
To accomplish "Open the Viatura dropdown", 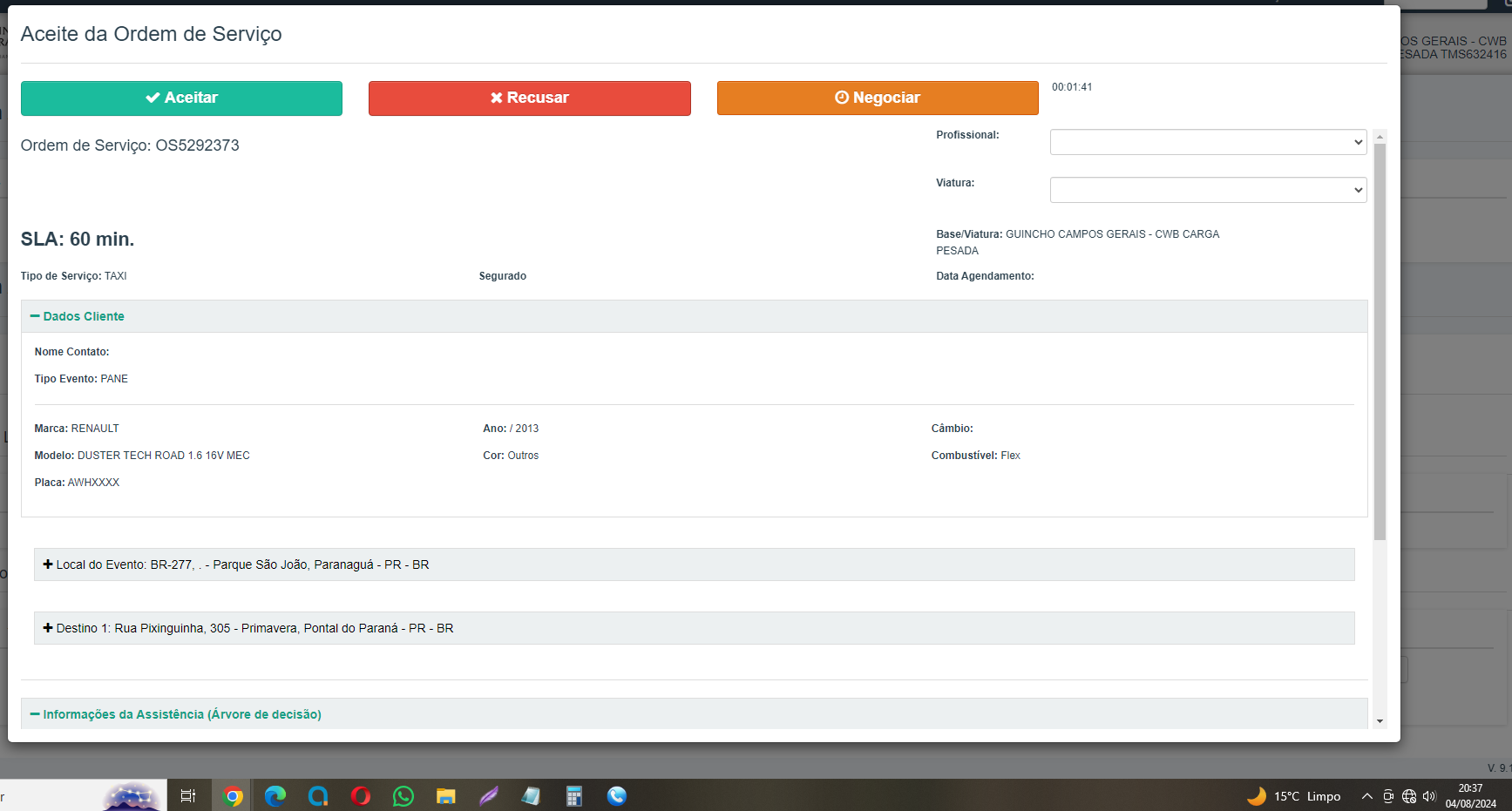I will tap(1208, 190).
